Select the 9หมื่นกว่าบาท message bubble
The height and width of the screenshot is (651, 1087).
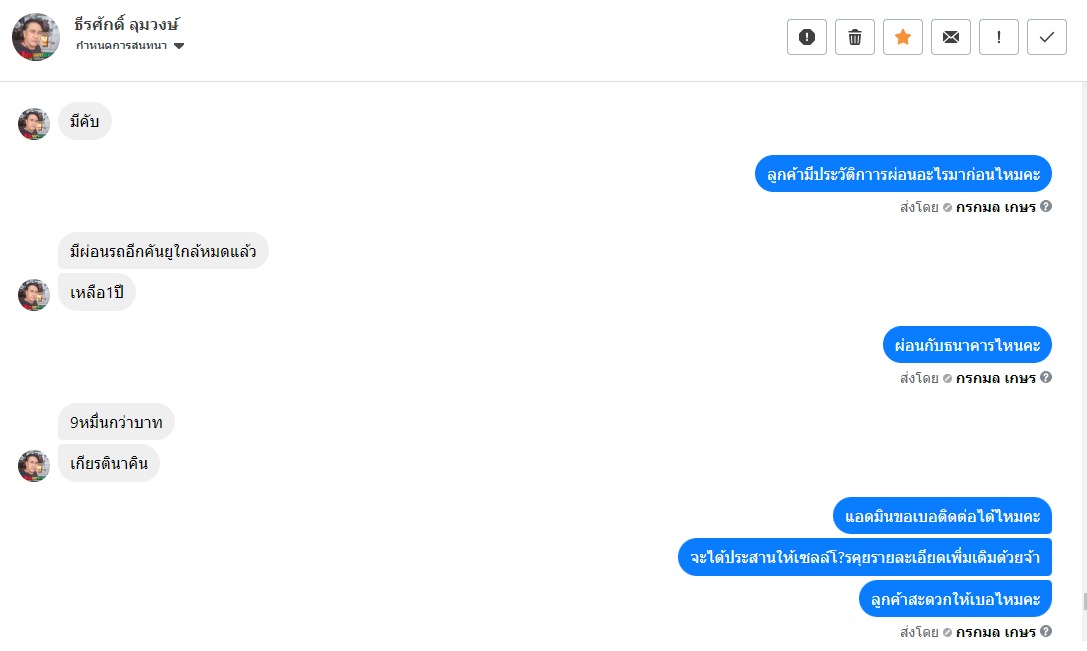click(116, 422)
